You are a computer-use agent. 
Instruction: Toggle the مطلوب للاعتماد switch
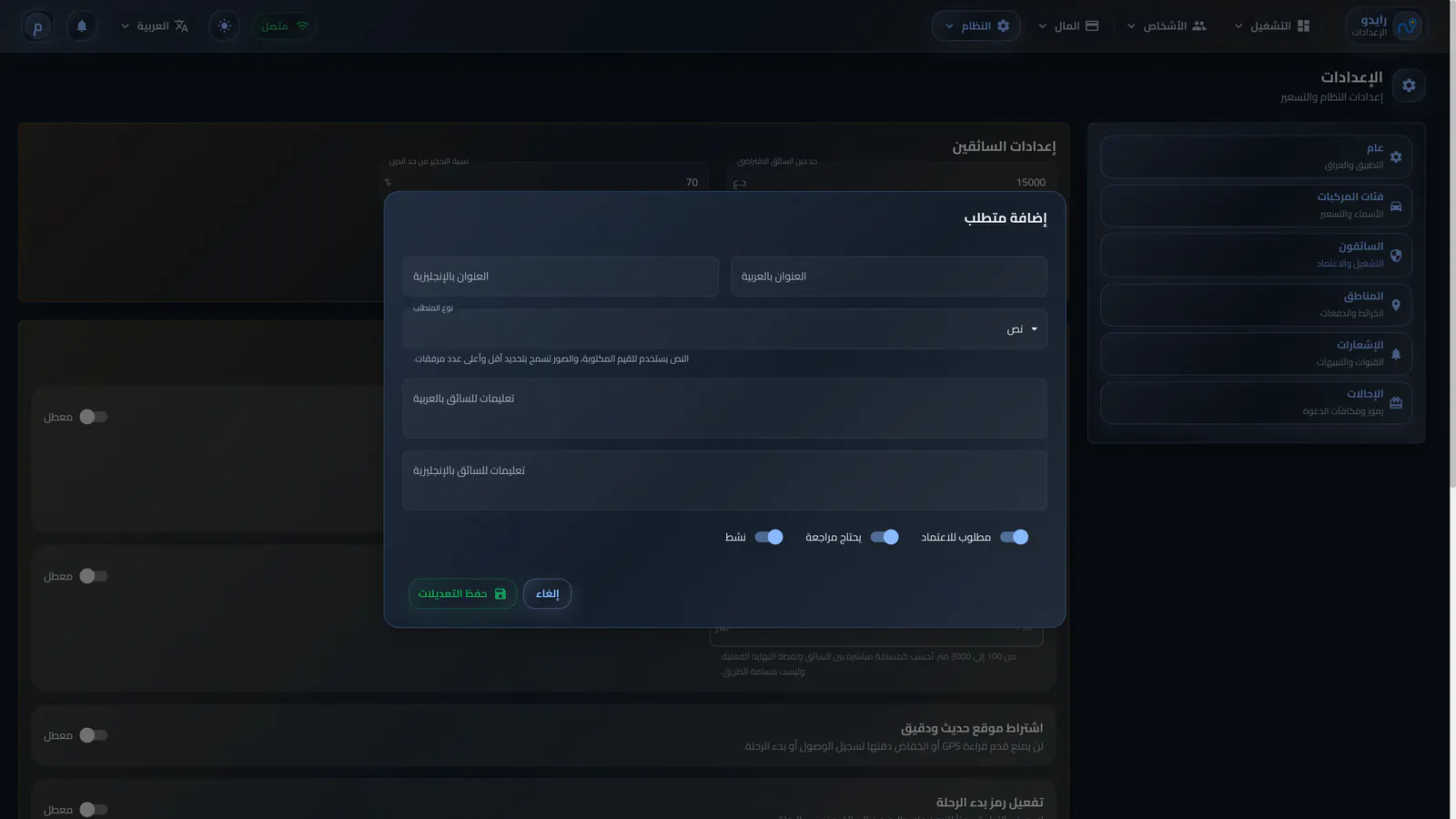(x=1014, y=537)
